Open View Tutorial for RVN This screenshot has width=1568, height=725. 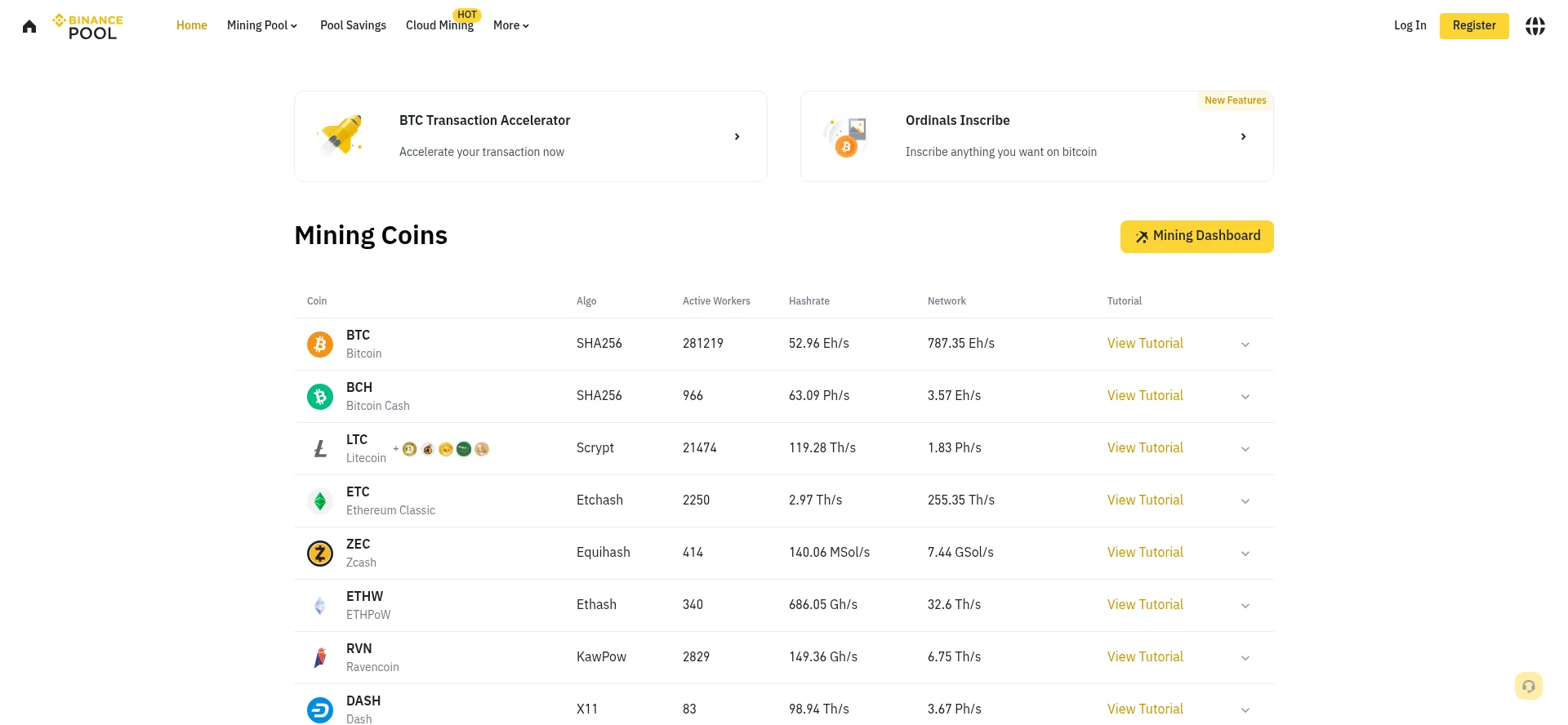tap(1145, 657)
